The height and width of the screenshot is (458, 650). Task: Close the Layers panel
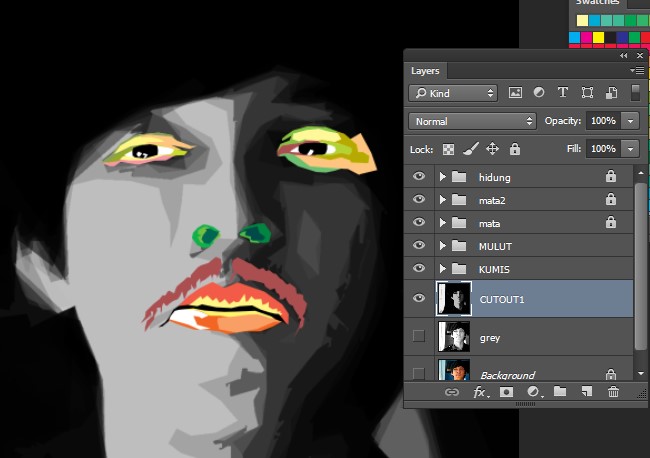click(640, 56)
